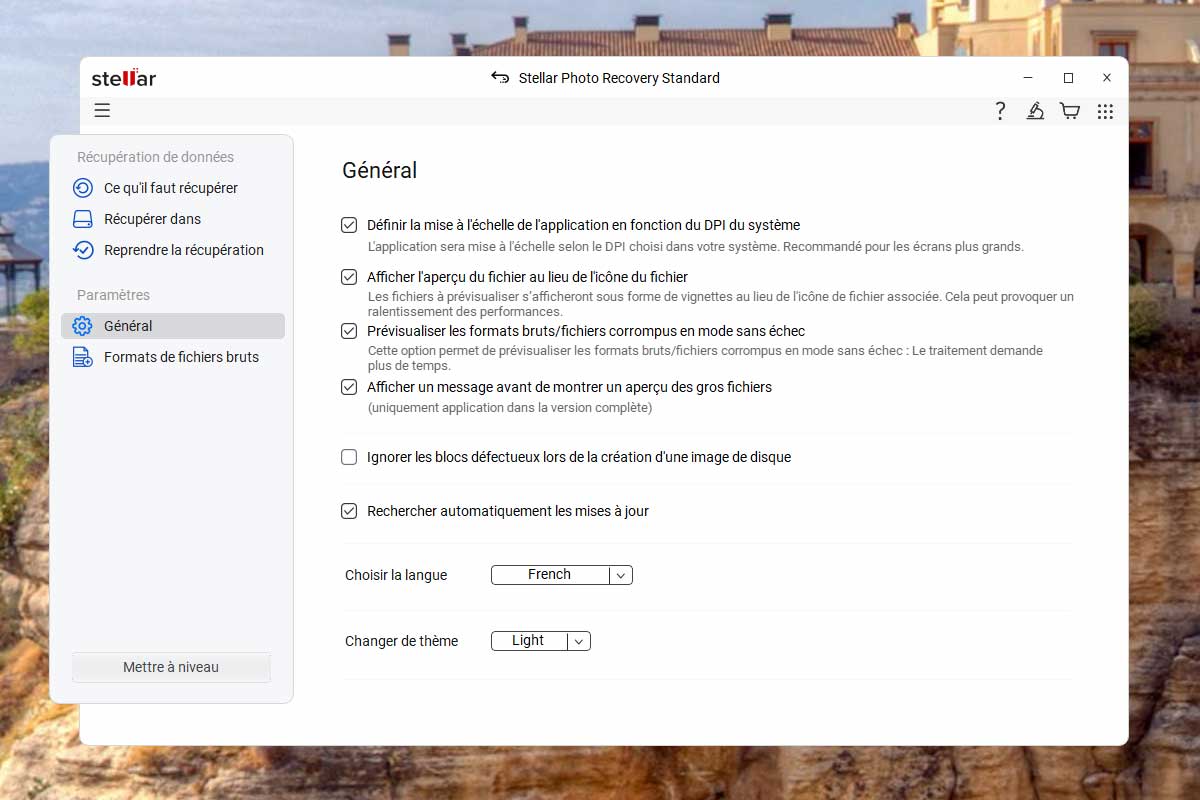Select Récupérer dans in sidebar

click(152, 219)
